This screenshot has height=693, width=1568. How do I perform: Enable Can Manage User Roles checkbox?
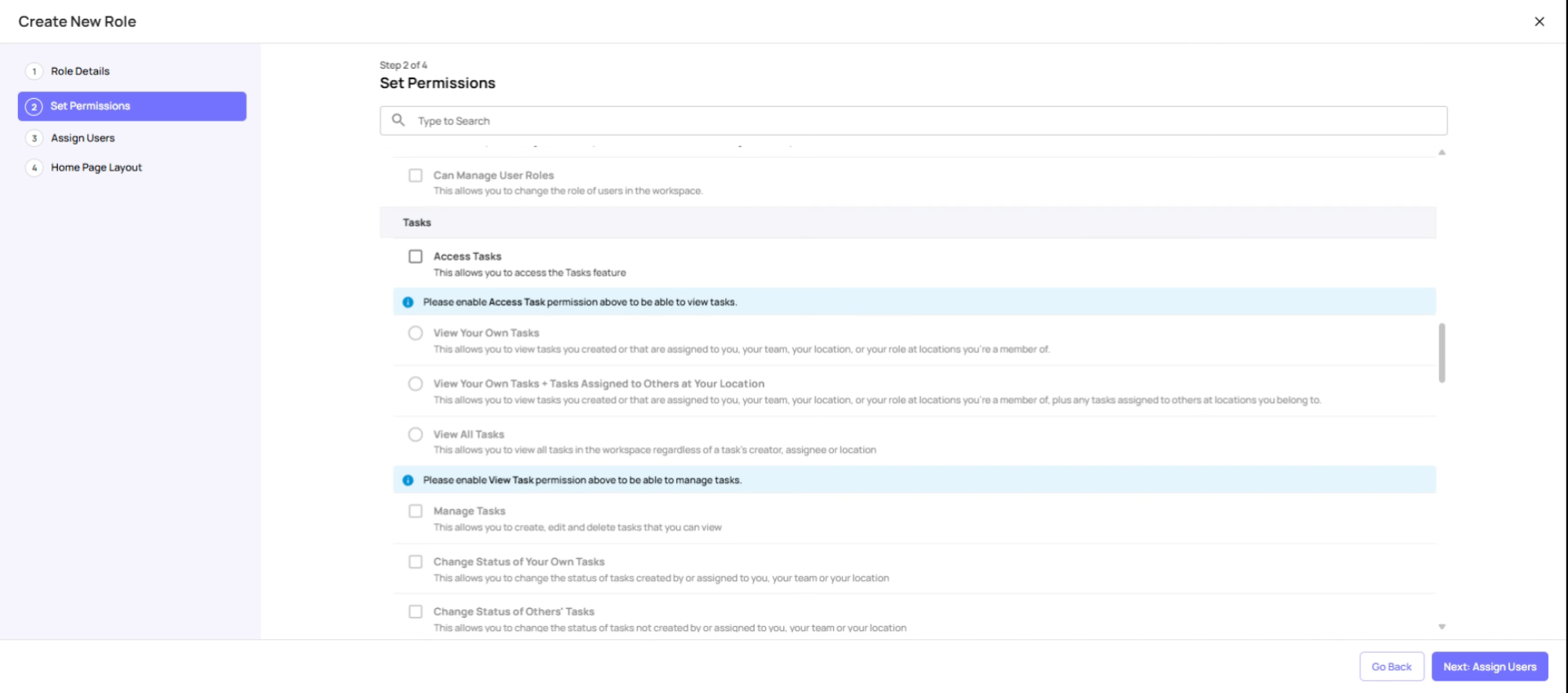coord(416,176)
